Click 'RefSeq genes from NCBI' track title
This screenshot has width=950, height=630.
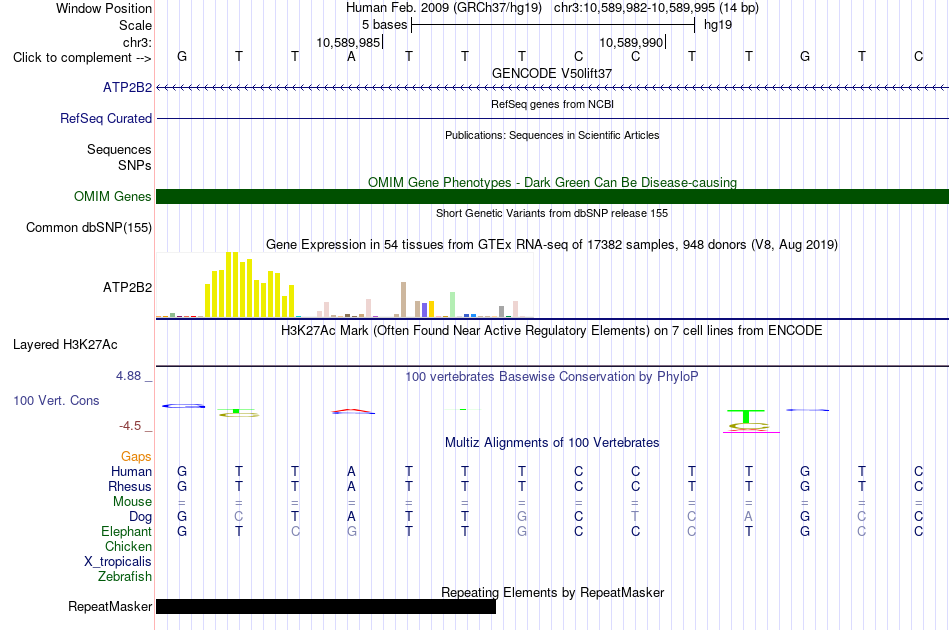[x=553, y=104]
